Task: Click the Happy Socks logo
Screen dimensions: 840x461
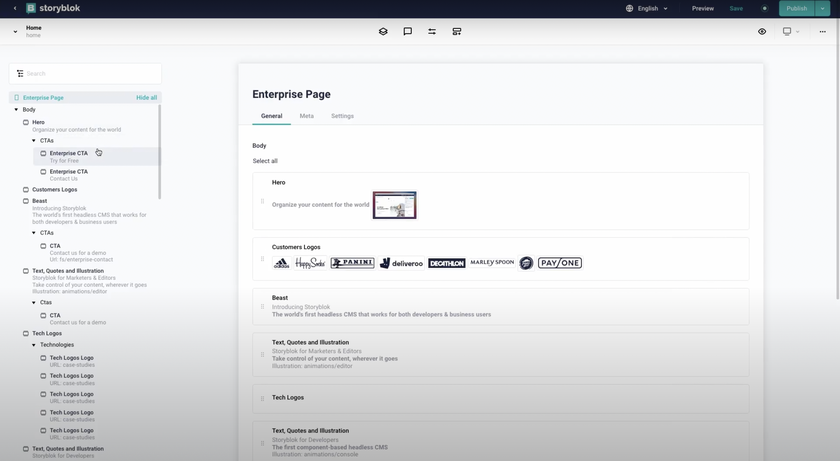Action: click(310, 263)
